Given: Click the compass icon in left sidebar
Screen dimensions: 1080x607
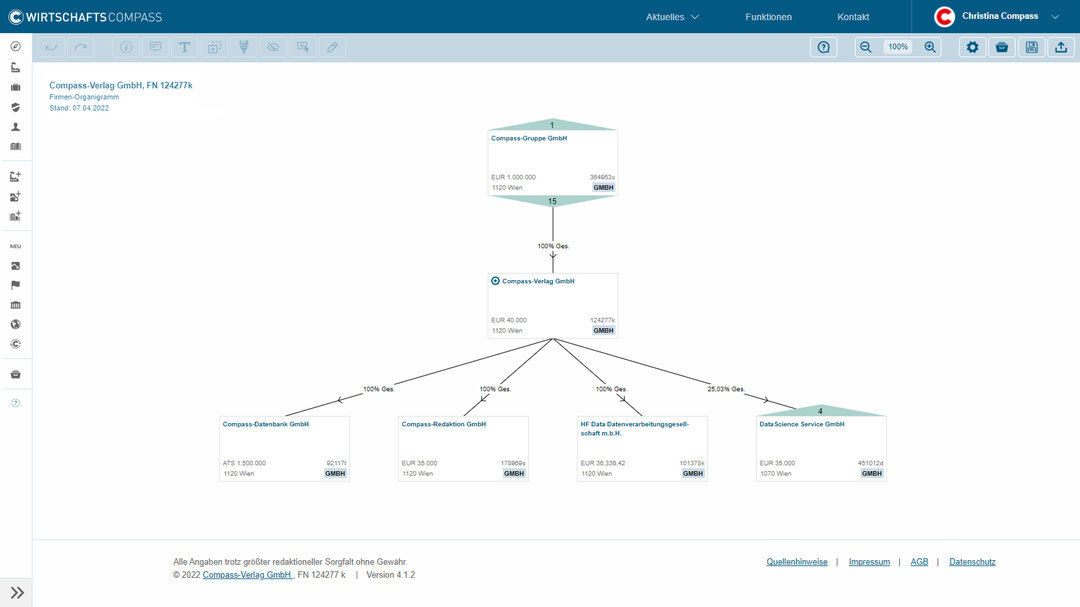Looking at the screenshot, I should (x=15, y=46).
